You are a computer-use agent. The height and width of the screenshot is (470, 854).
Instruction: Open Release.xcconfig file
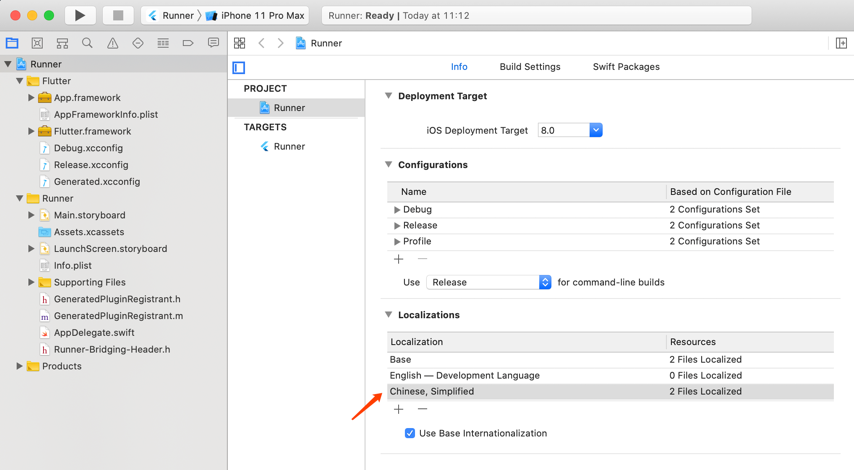(x=91, y=165)
